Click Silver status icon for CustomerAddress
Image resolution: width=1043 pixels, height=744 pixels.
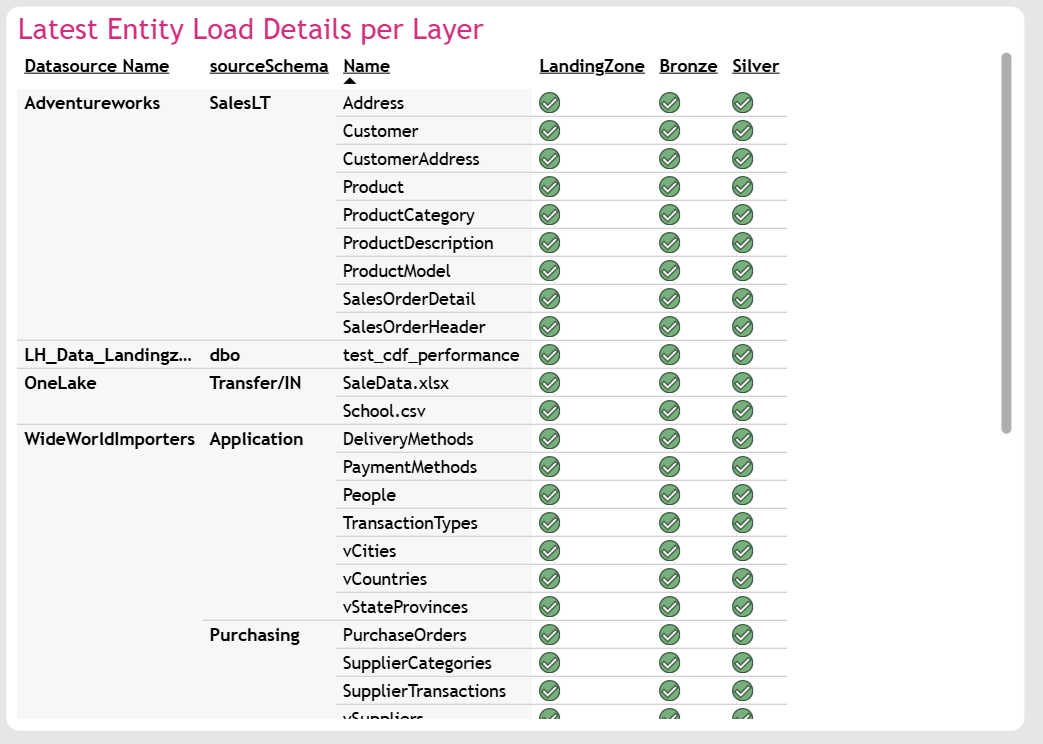click(742, 158)
